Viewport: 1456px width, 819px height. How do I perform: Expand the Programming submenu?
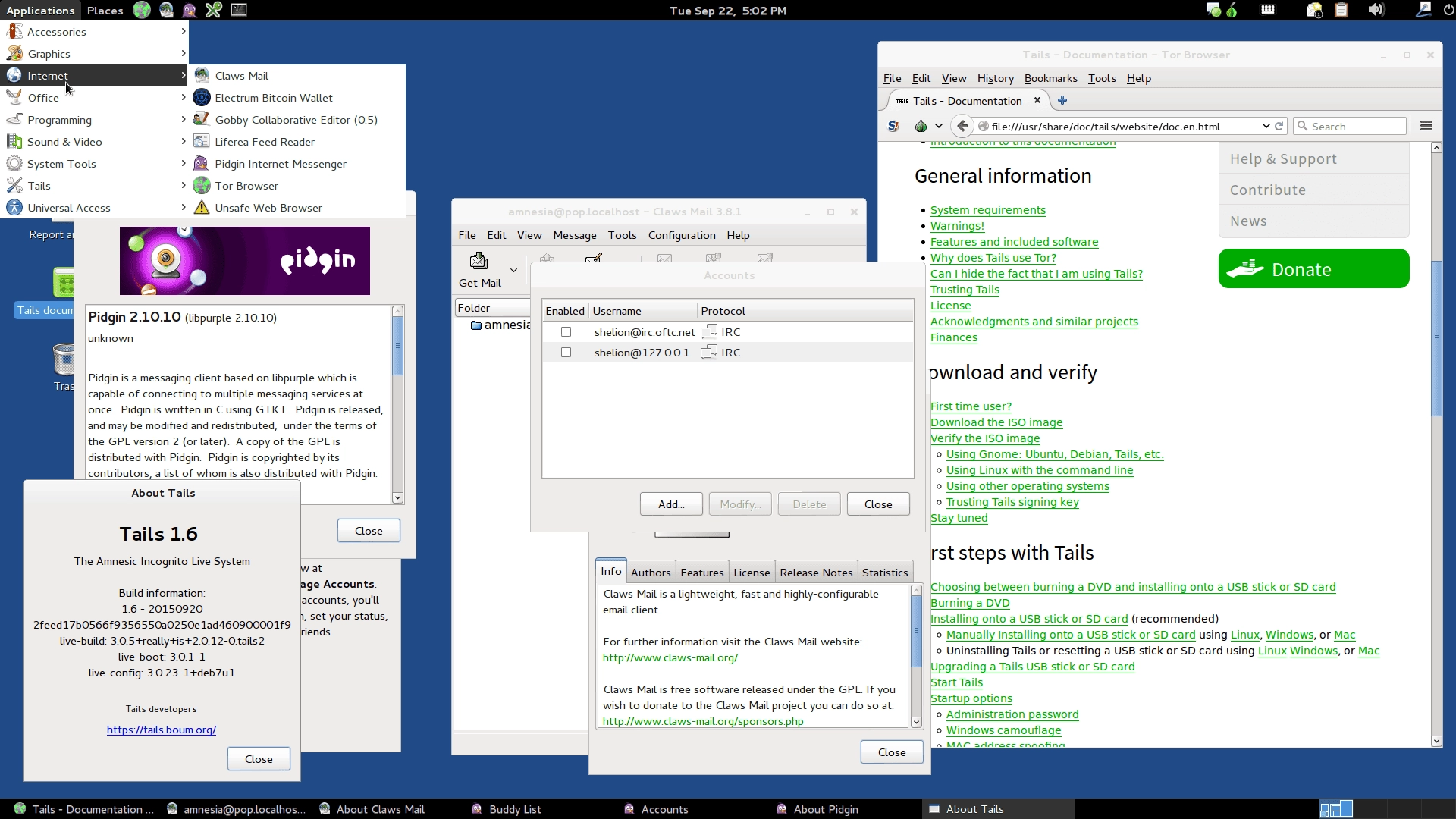pyautogui.click(x=94, y=120)
